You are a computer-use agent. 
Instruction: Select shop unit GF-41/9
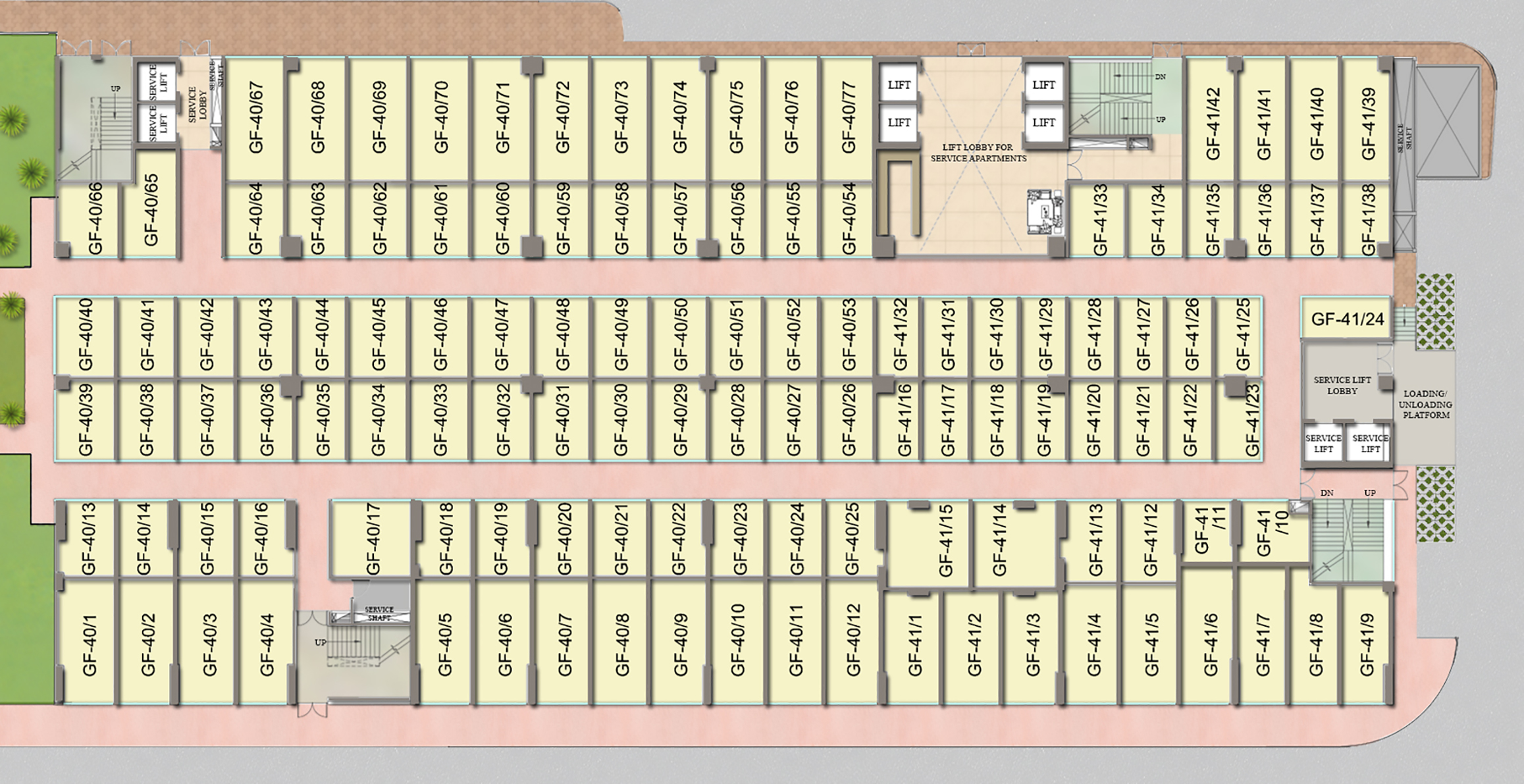tap(1367, 645)
